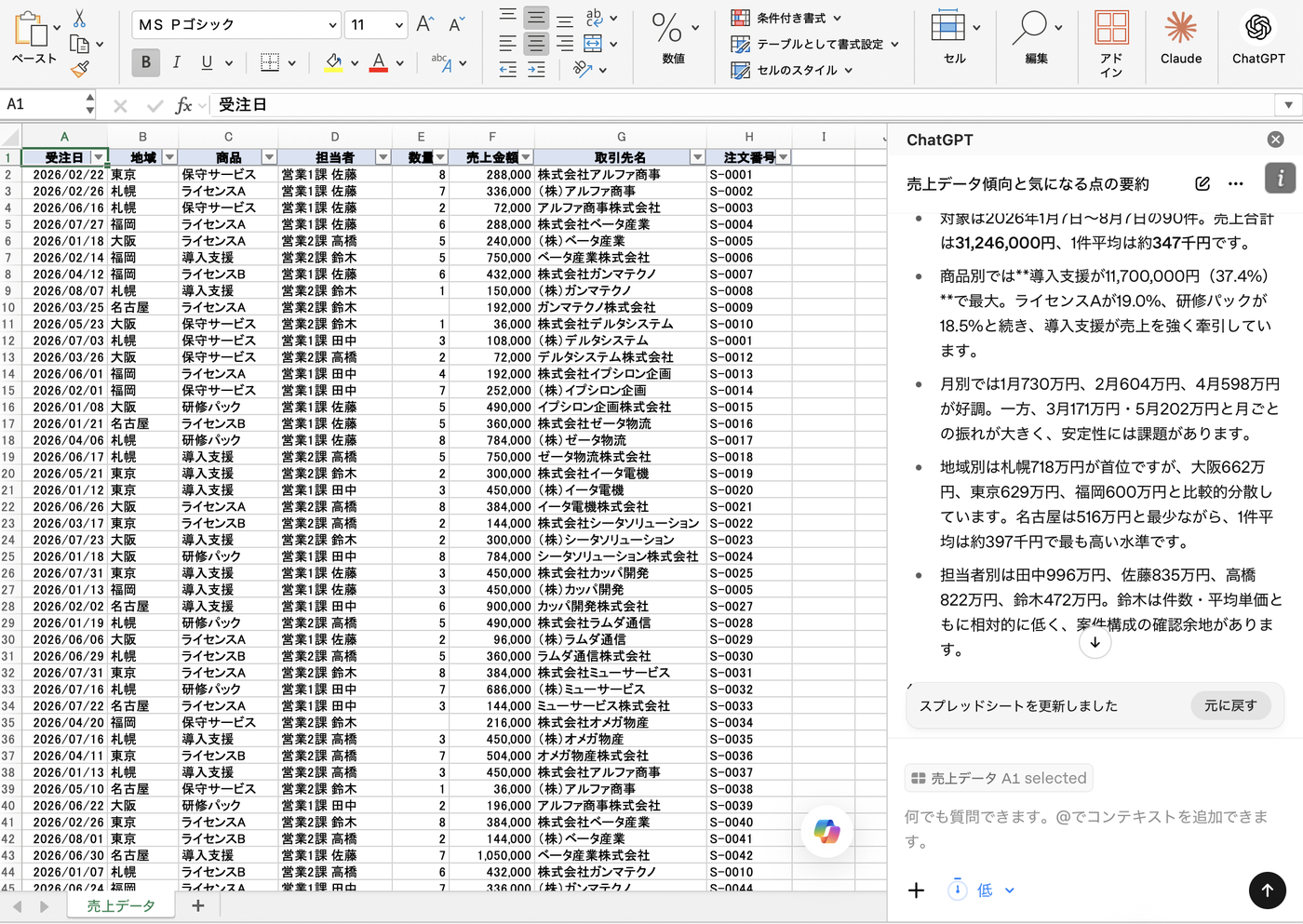Click the text Orientation icon
This screenshot has width=1303, height=924.
coord(583,69)
